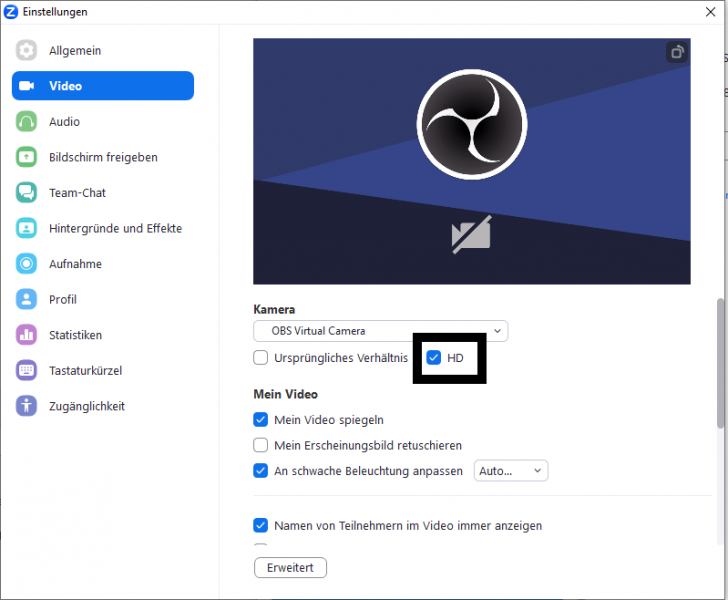The width and height of the screenshot is (728, 600).
Task: Go to Team-Chat settings
Action: click(x=103, y=193)
